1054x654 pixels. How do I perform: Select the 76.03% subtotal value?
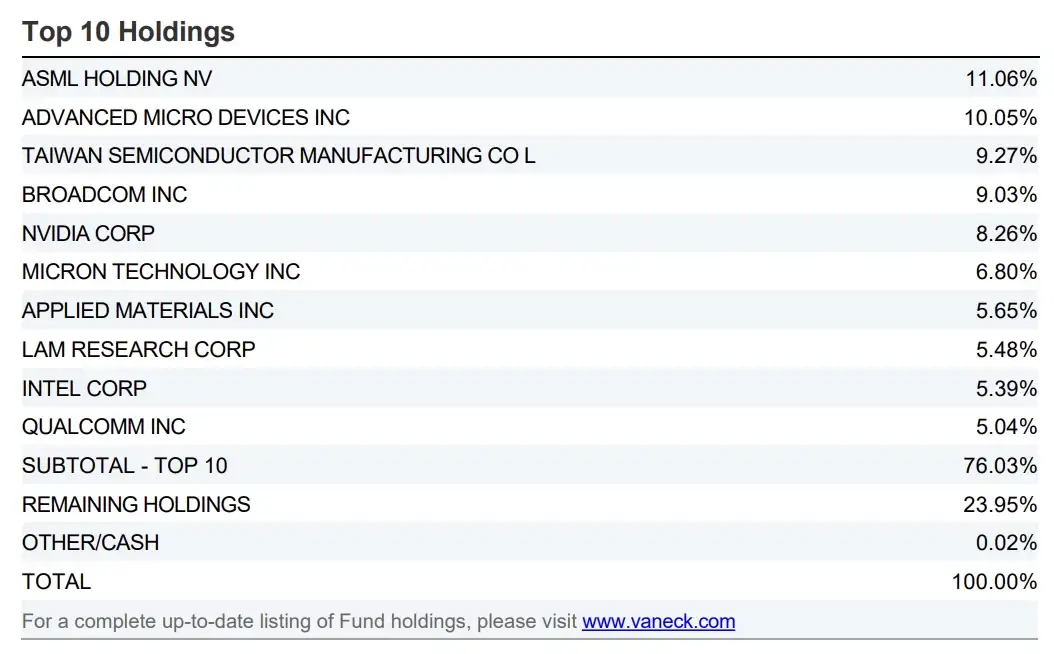click(1000, 466)
